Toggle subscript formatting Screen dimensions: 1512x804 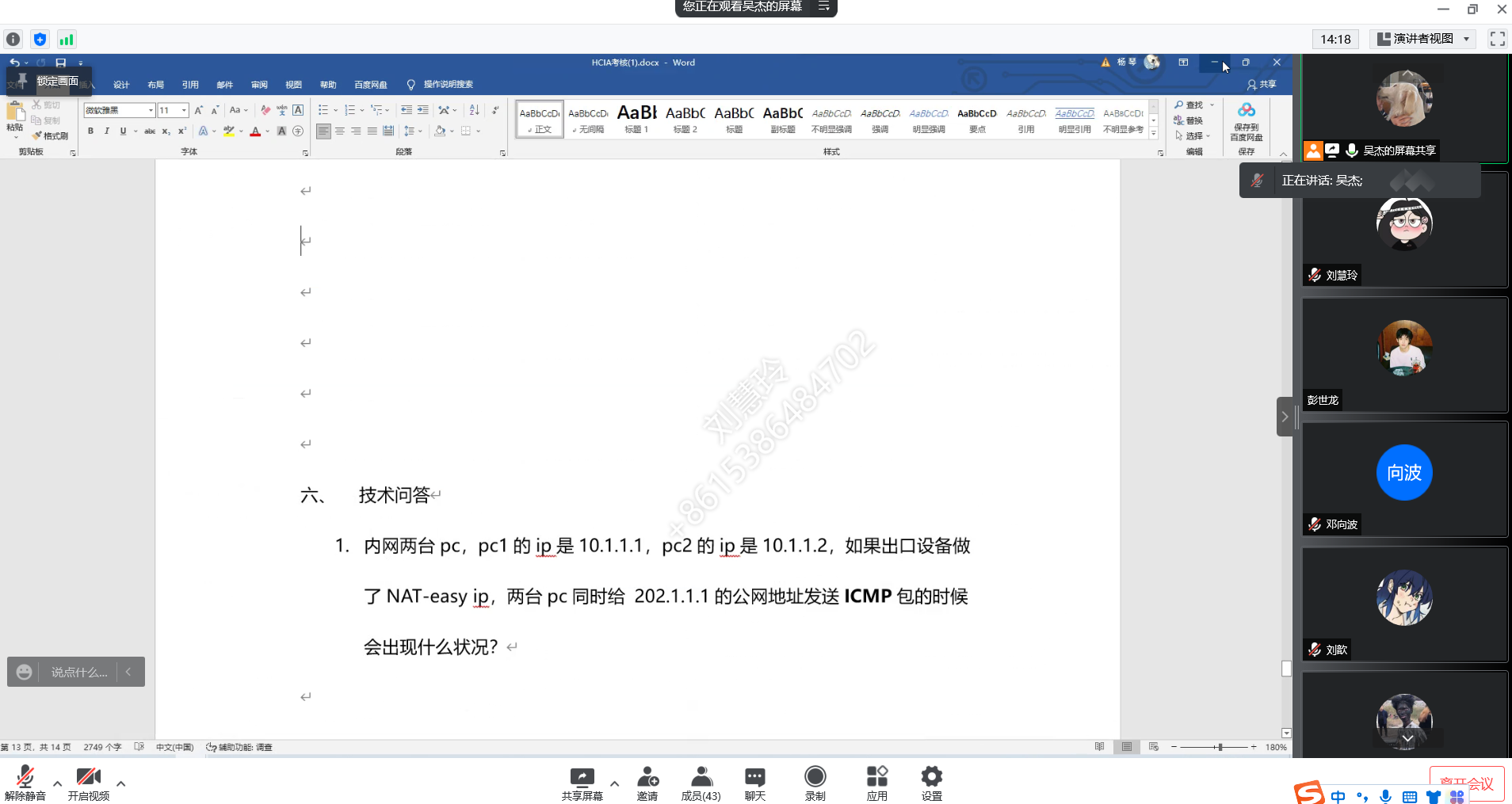166,131
